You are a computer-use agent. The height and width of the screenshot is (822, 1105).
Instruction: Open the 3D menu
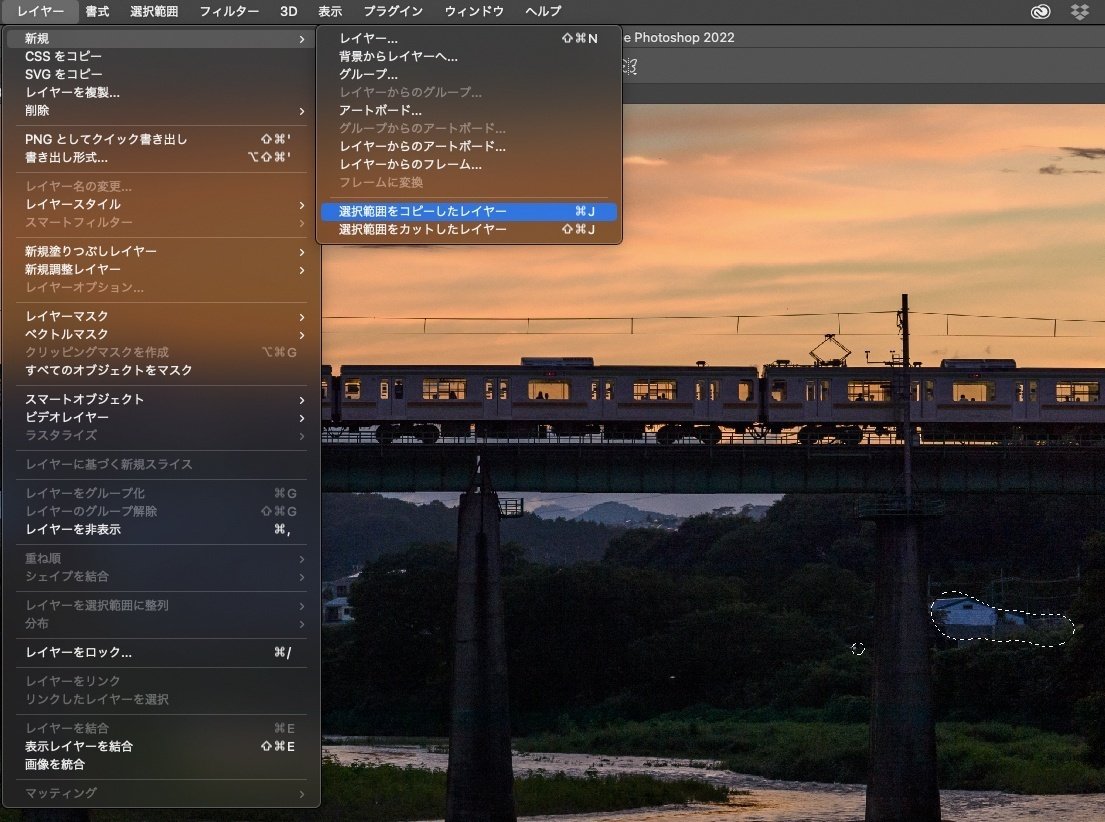pyautogui.click(x=288, y=11)
